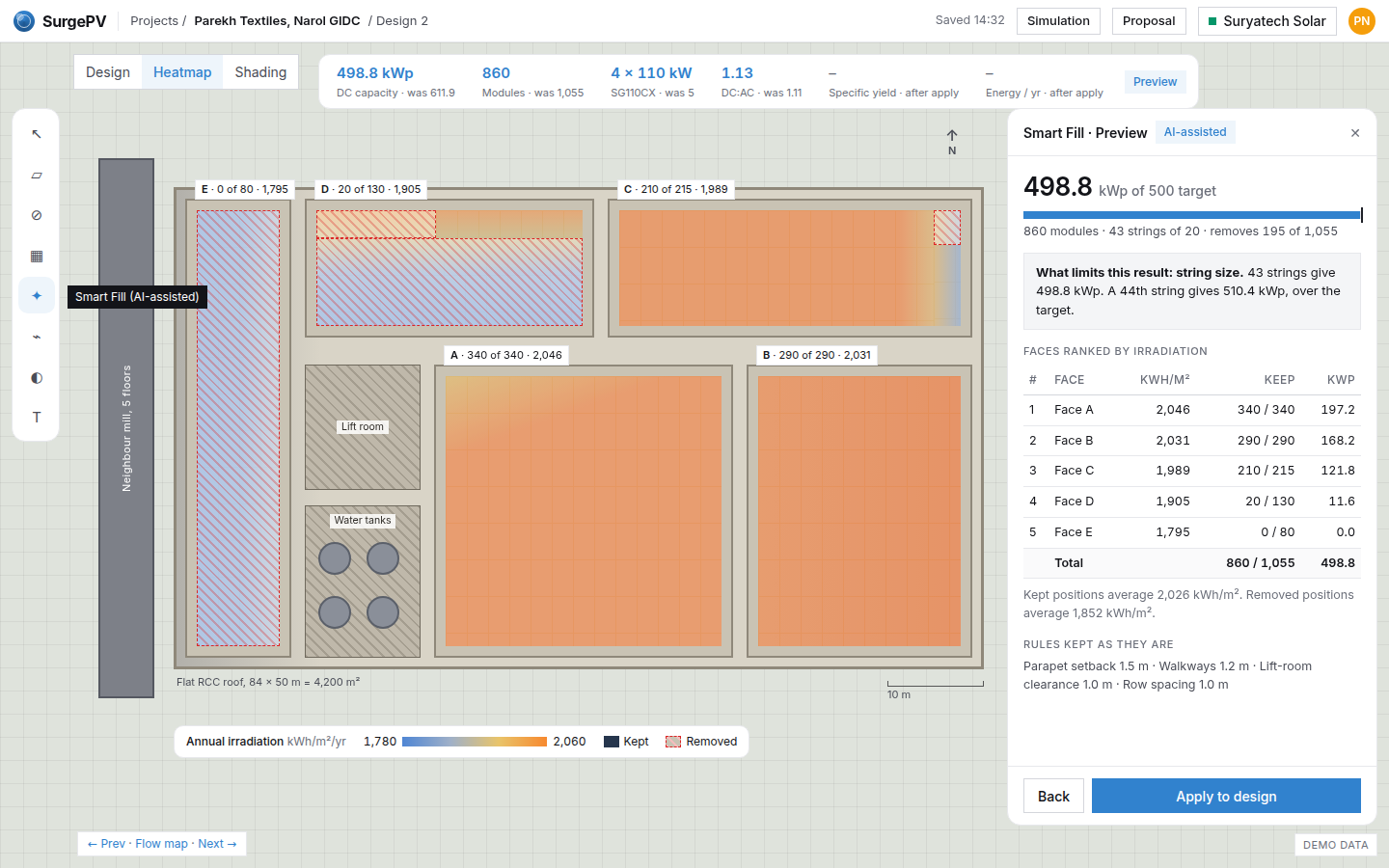Click the Preview chip in stats bar
Image resolution: width=1389 pixels, height=868 pixels.
[x=1155, y=82]
